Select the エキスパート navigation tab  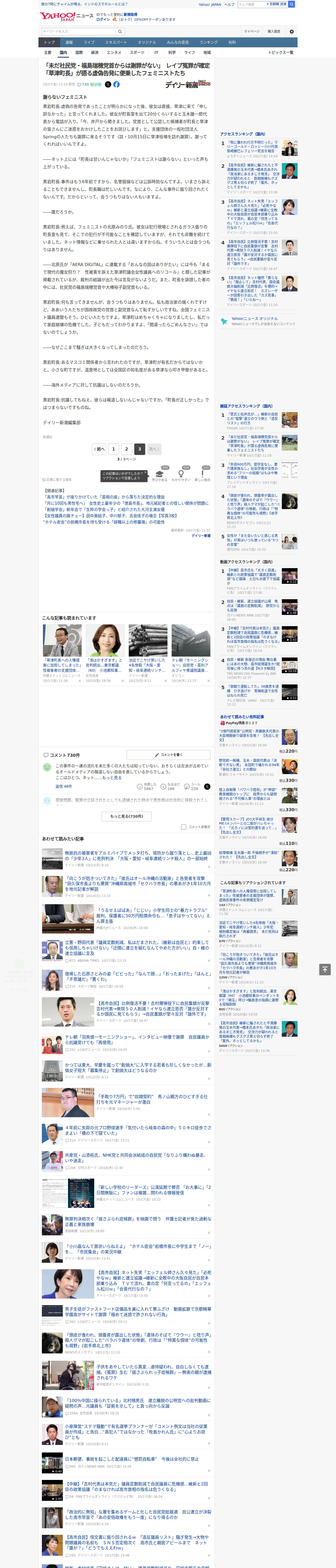tap(116, 43)
